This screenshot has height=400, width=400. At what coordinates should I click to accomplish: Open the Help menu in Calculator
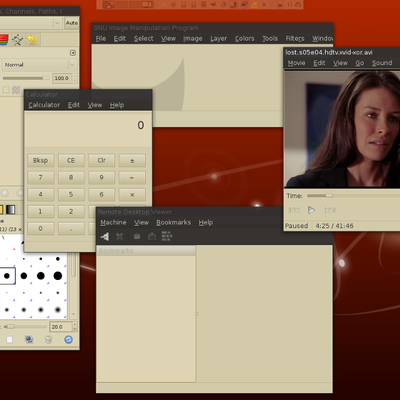[117, 105]
